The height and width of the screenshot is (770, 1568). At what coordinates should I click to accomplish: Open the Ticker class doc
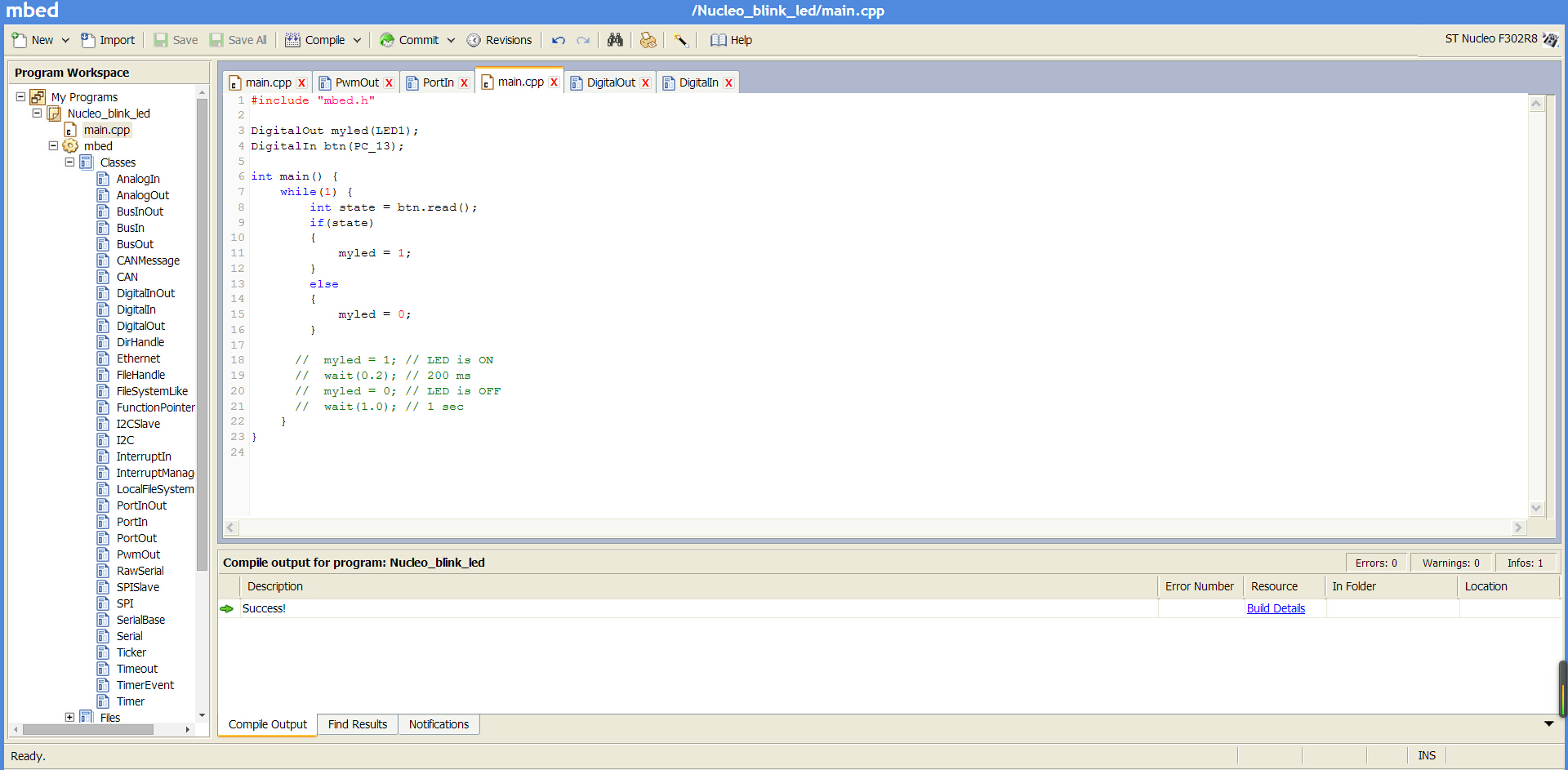coord(131,652)
